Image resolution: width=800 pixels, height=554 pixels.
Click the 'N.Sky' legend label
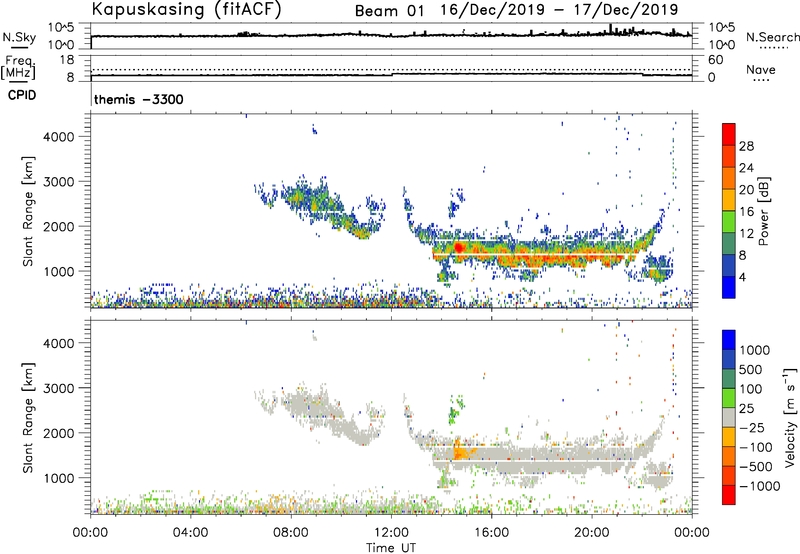19,37
